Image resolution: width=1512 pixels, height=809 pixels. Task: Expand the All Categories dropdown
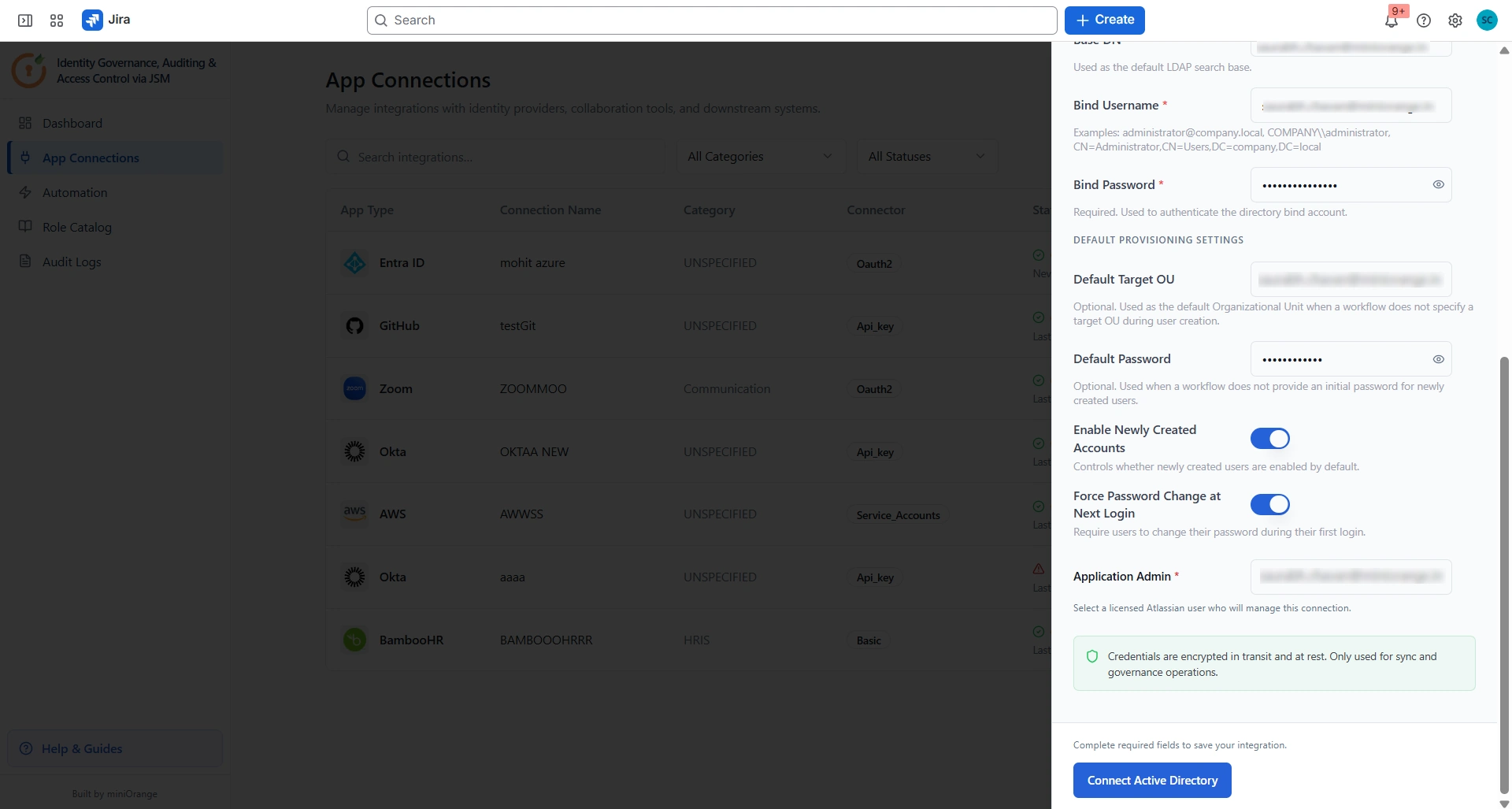(761, 157)
